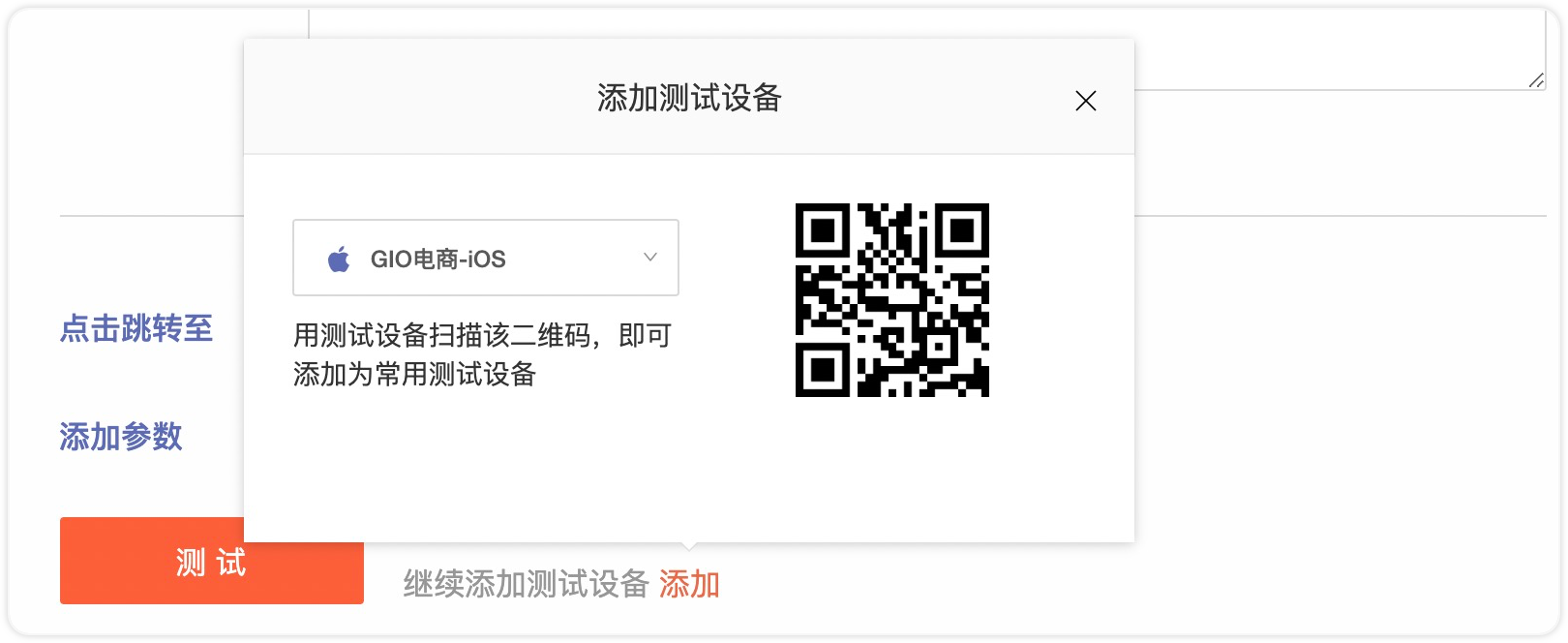1568x643 pixels.
Task: Click the QR code top-right finder square
Action: [x=962, y=230]
